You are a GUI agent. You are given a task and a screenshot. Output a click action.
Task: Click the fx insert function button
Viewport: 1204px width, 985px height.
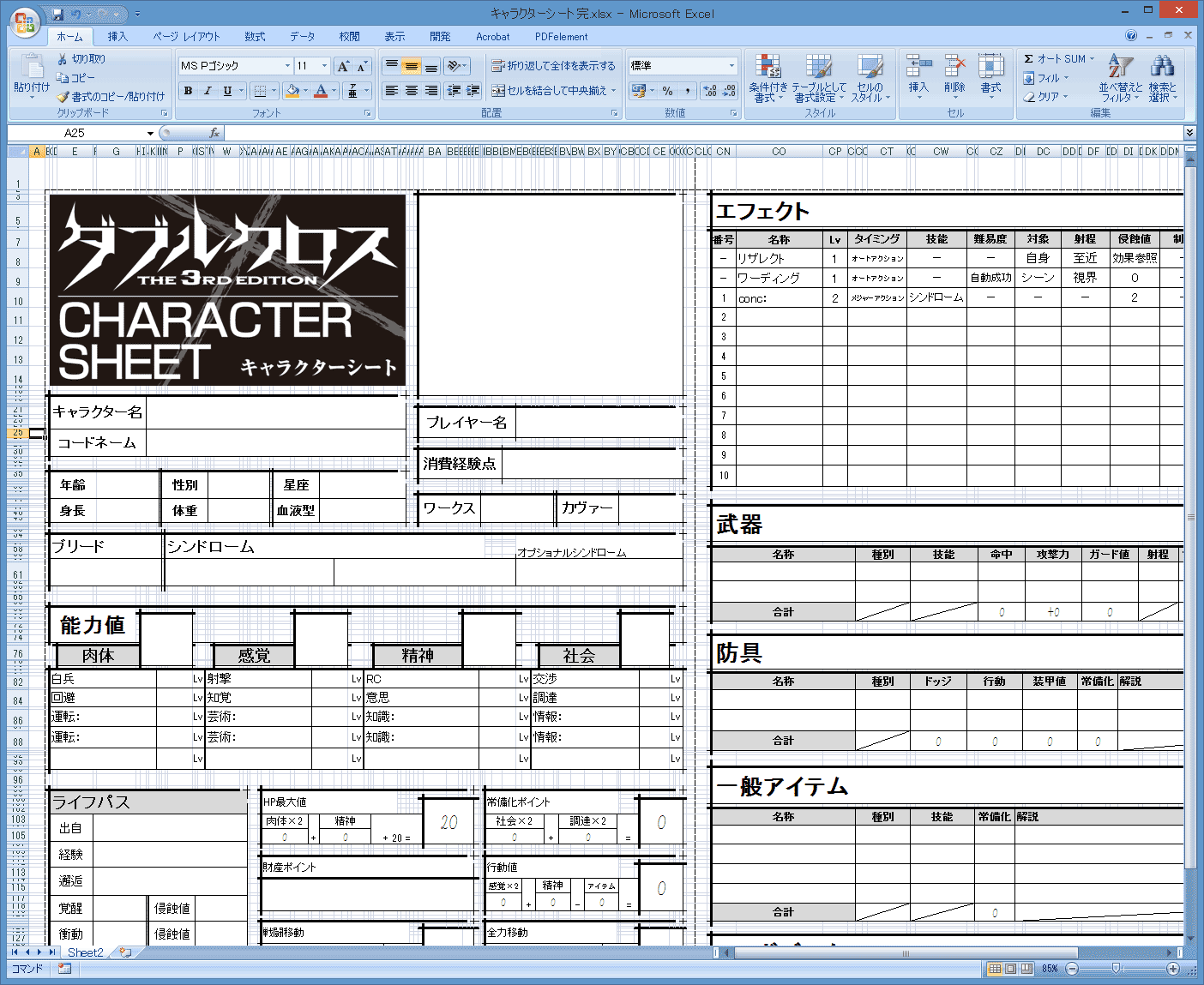[214, 133]
